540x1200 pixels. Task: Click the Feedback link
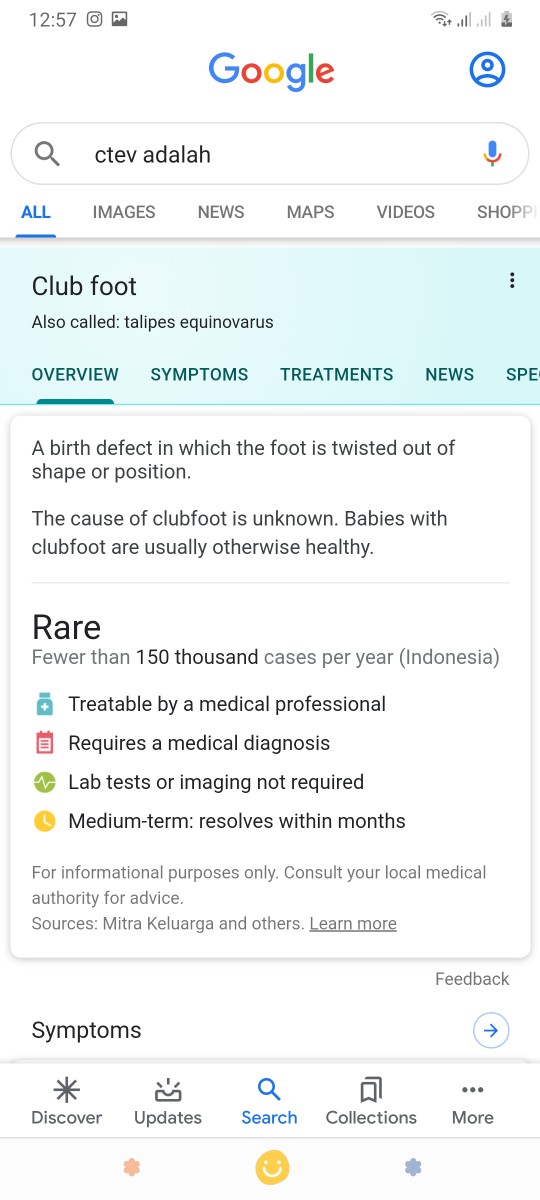(472, 979)
